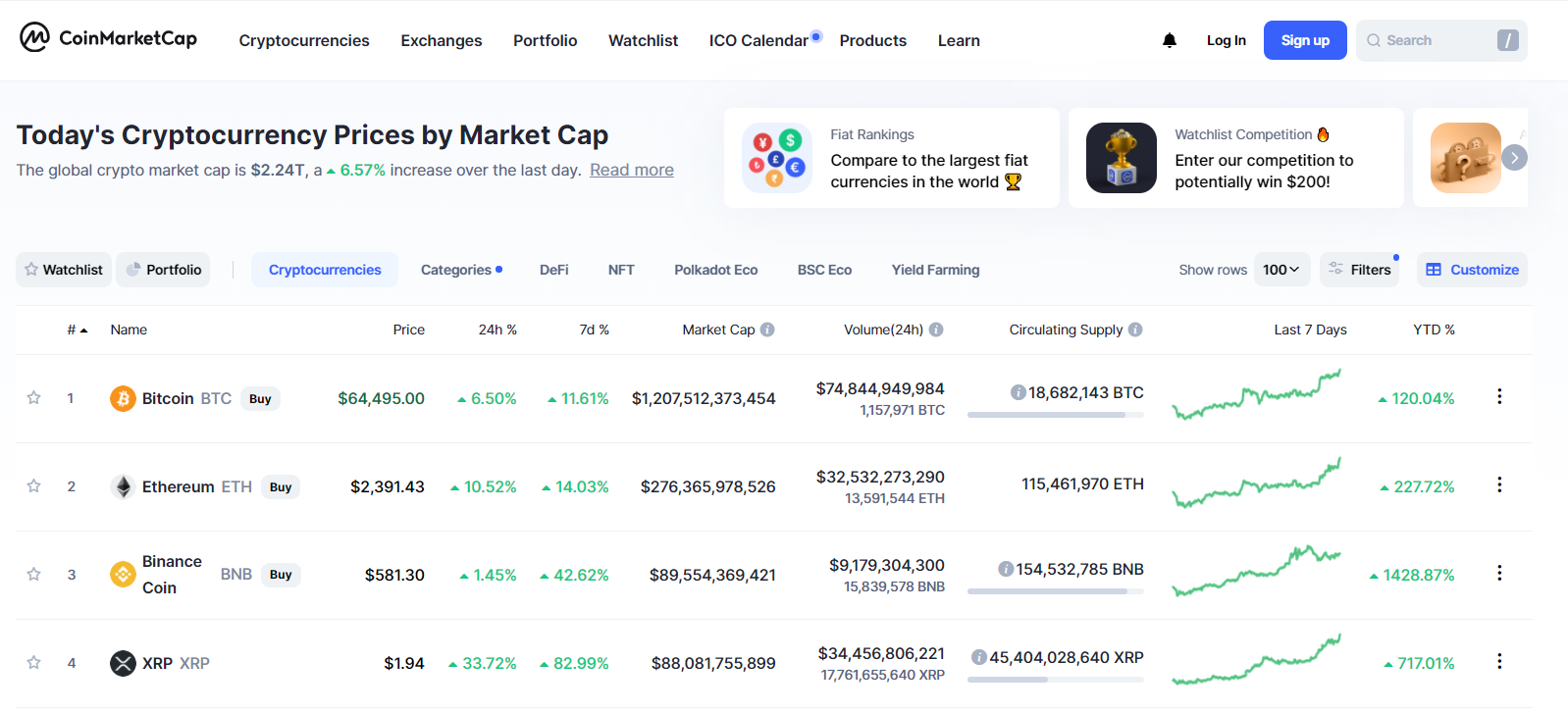Switch to the DeFi tab
The image size is (1568, 713).
pos(553,270)
